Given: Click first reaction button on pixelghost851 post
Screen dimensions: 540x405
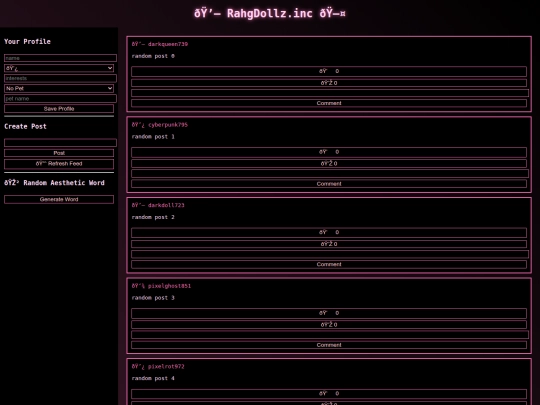Looking at the screenshot, I should [x=329, y=313].
